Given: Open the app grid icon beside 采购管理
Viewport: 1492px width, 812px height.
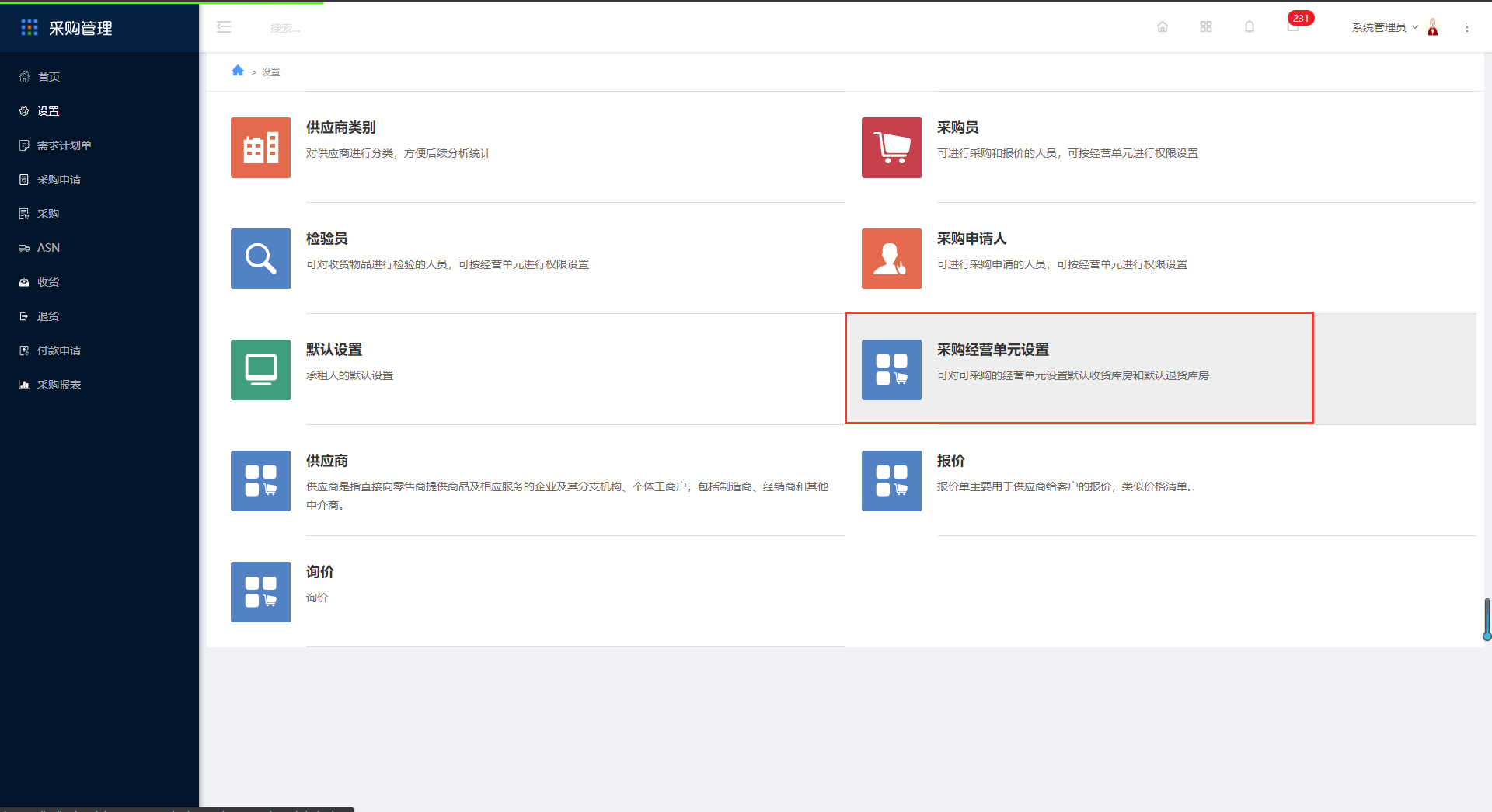Looking at the screenshot, I should point(30,27).
